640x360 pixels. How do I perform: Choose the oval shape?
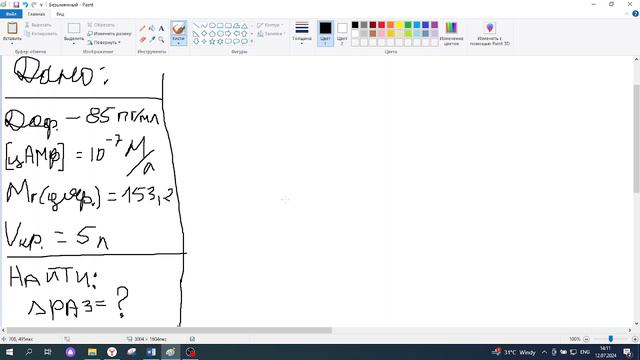pos(212,25)
